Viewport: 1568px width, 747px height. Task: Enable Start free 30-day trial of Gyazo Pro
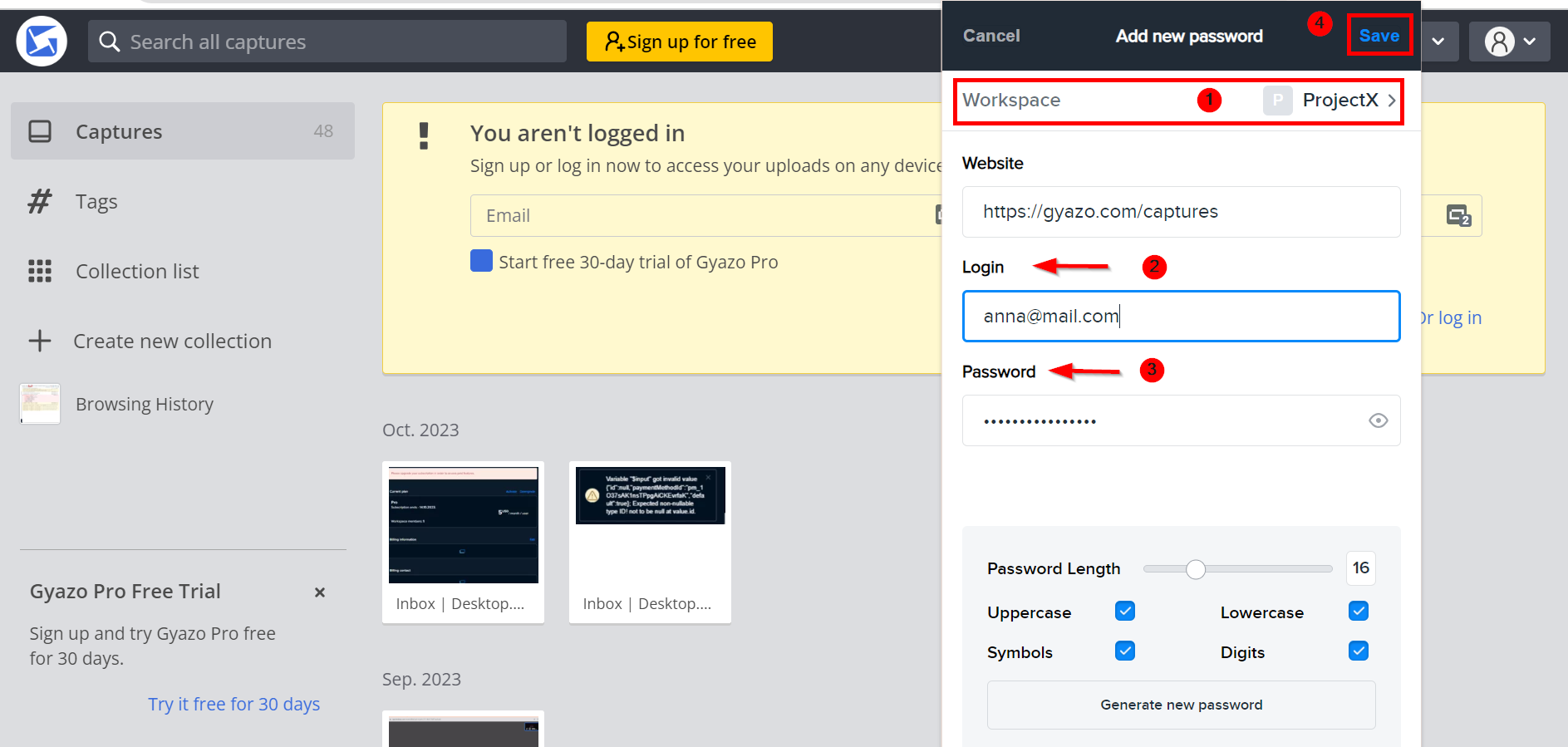click(481, 260)
